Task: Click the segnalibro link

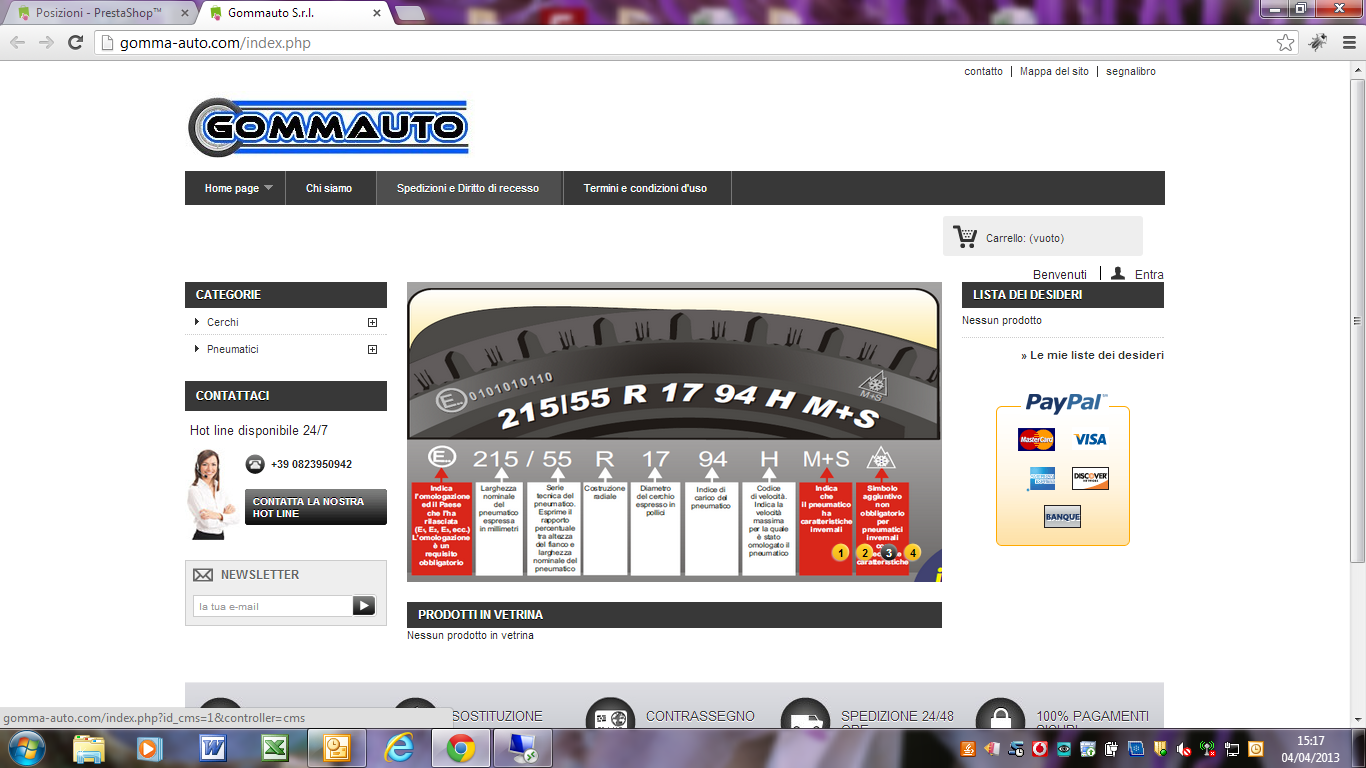Action: tap(1131, 72)
